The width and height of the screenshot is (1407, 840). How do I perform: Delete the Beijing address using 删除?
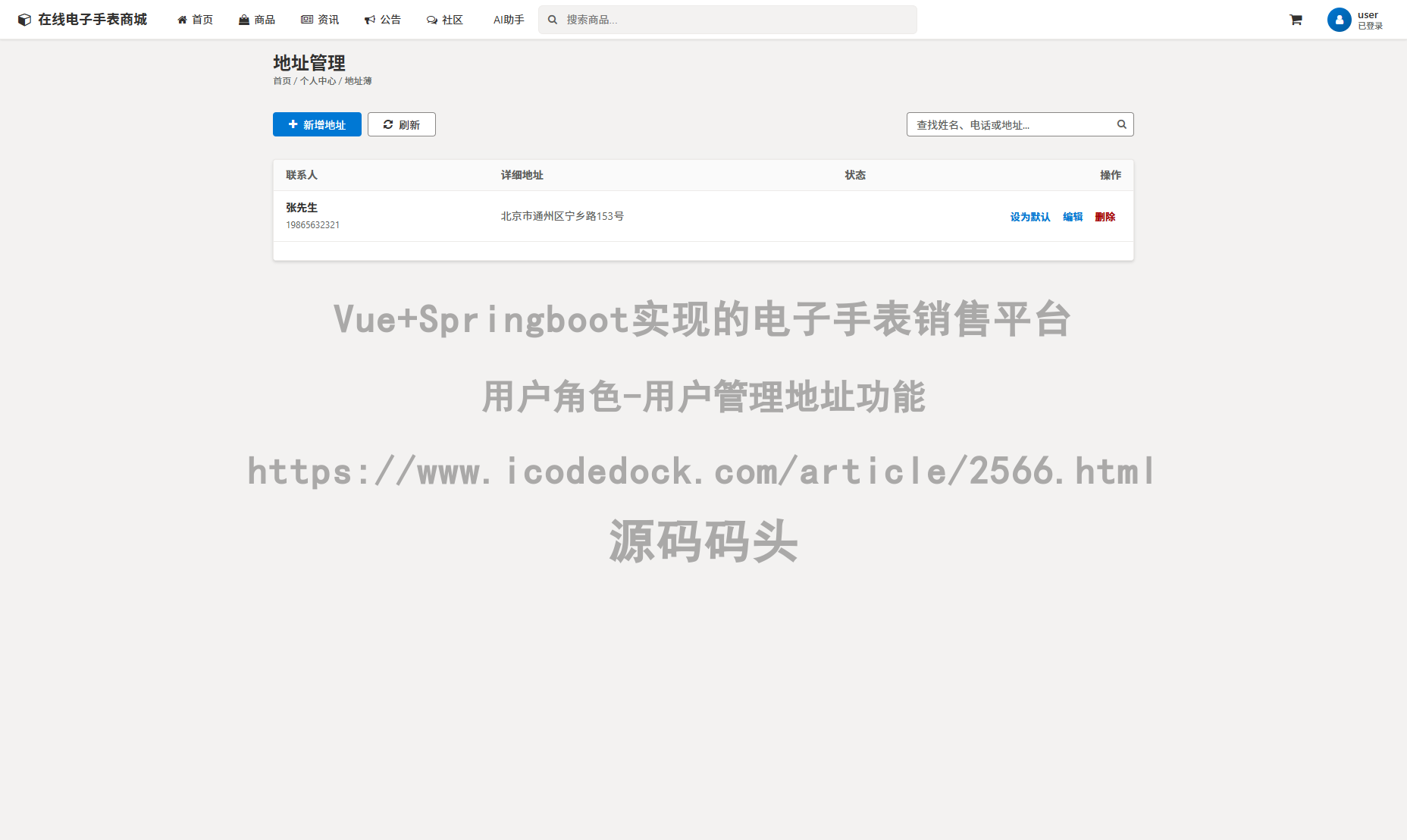click(1105, 217)
